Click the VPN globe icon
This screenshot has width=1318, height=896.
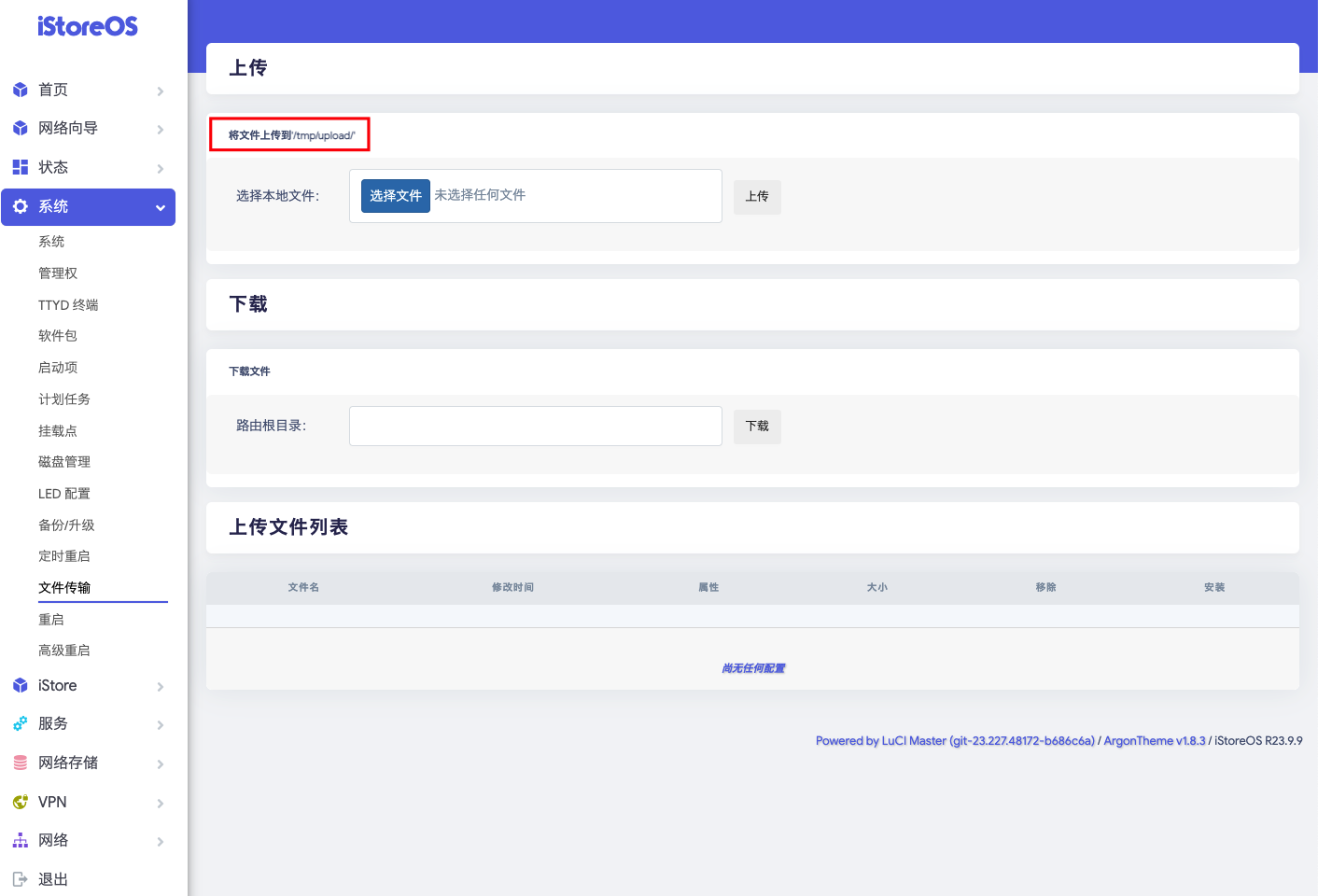[21, 802]
